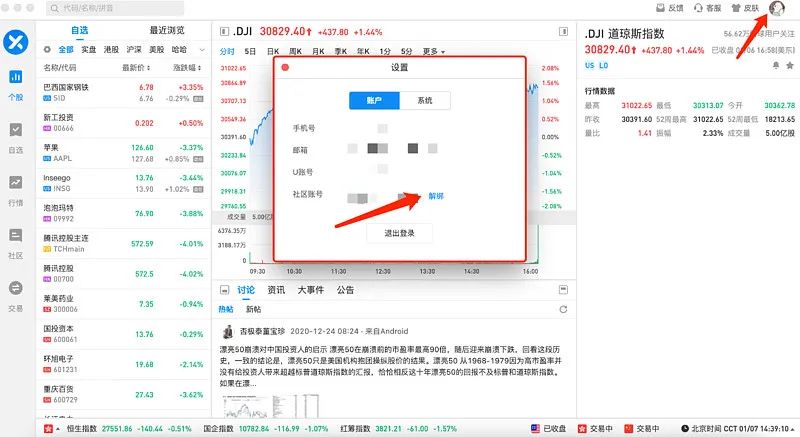Select 新帖 new posts sub-tab
The width and height of the screenshot is (800, 437).
click(x=253, y=309)
